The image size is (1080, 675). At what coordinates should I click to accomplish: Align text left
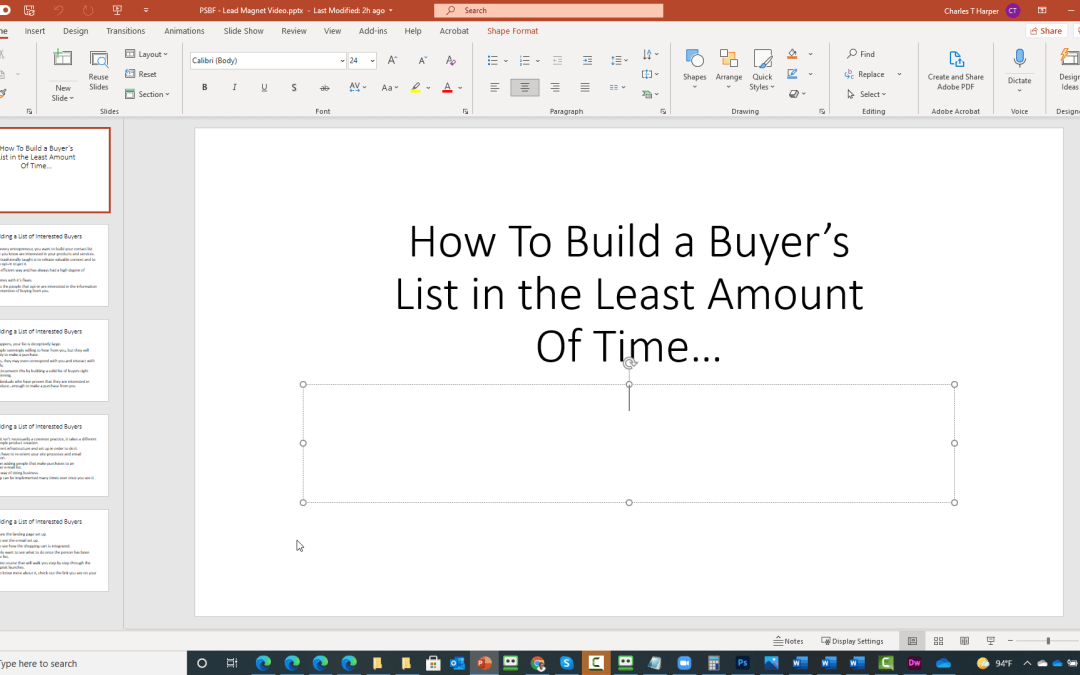tap(495, 87)
